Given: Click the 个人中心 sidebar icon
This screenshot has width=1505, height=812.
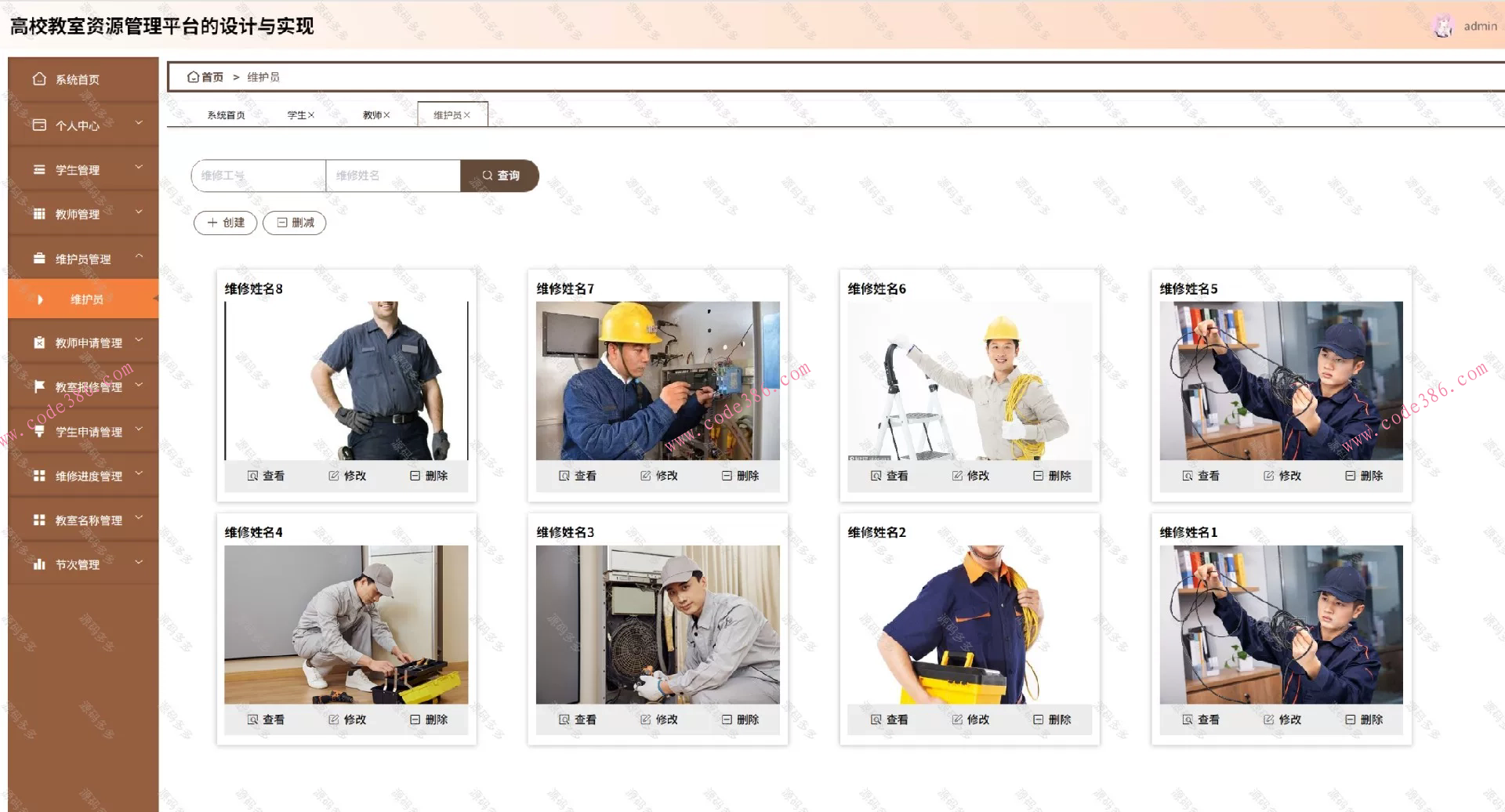Looking at the screenshot, I should pyautogui.click(x=39, y=125).
